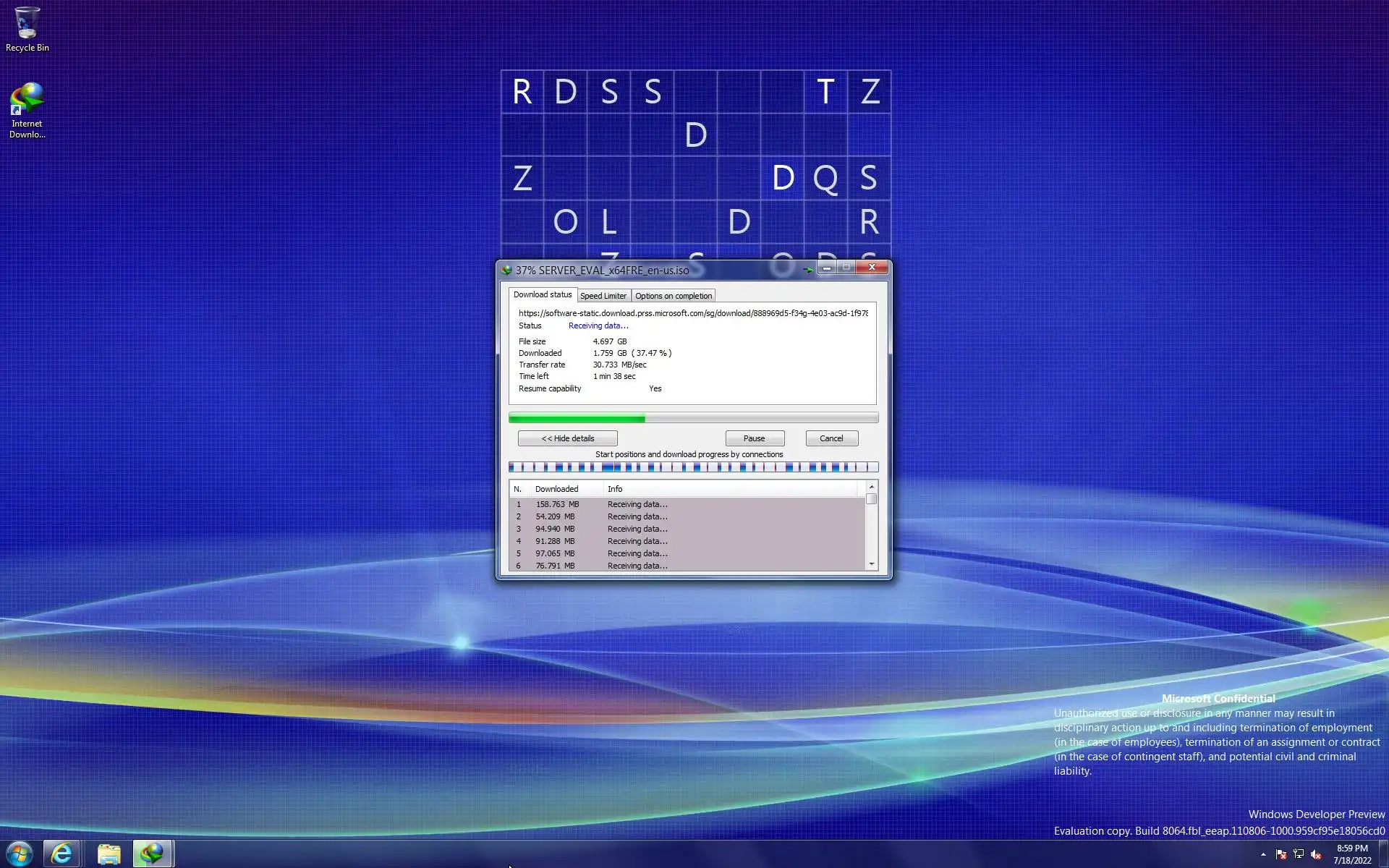The height and width of the screenshot is (868, 1389).
Task: Open the Options on completion tab
Action: (673, 296)
